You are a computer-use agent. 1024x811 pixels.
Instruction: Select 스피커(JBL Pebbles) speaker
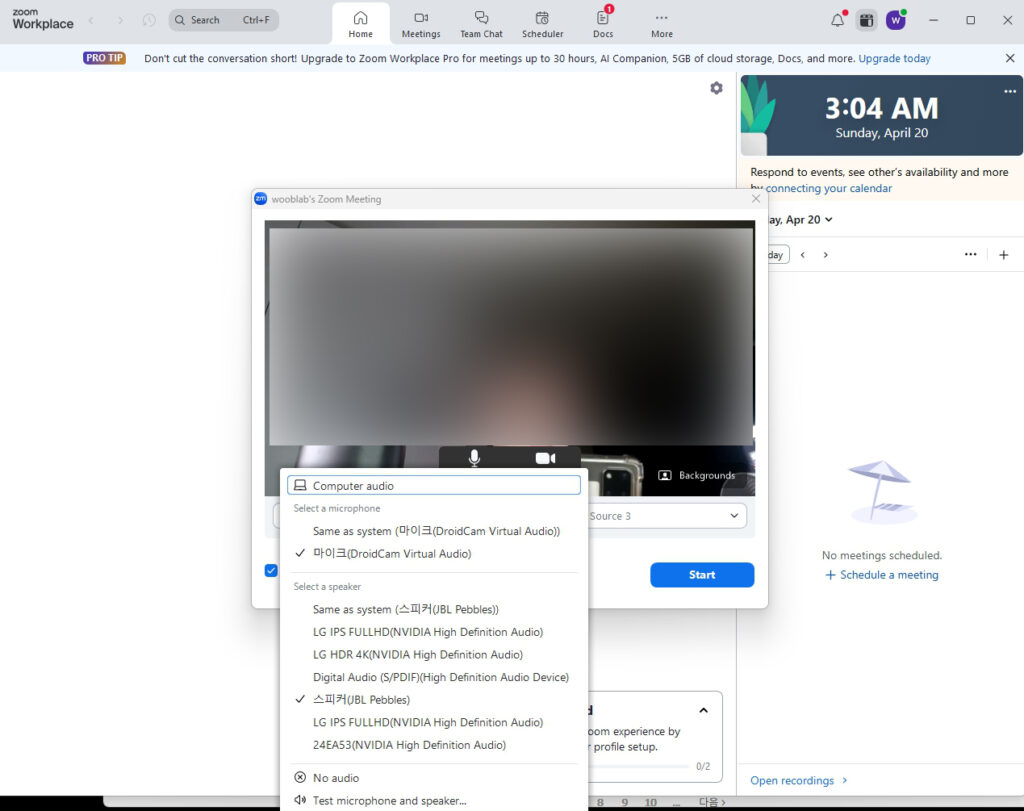point(434,699)
